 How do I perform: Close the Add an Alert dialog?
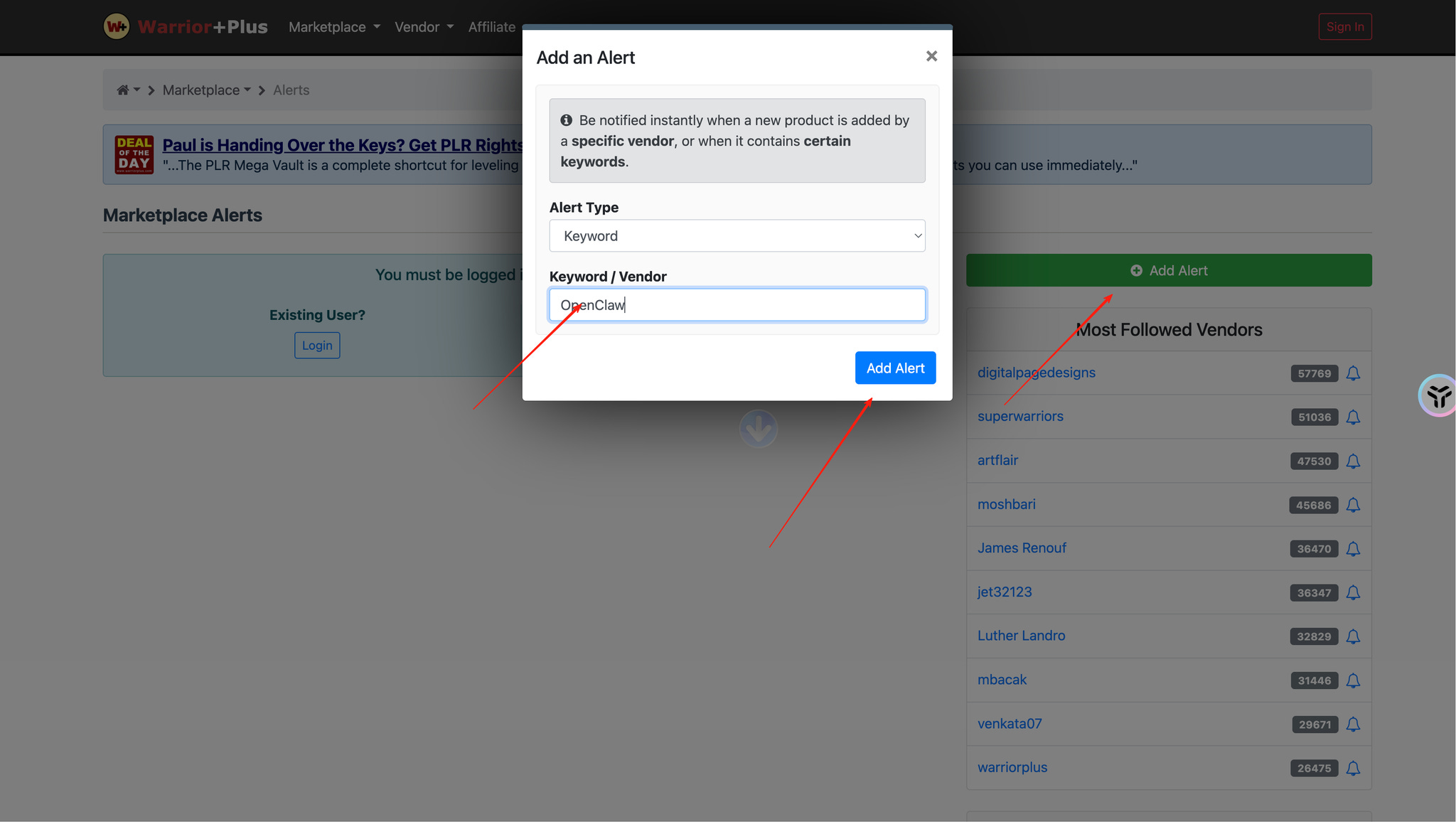[x=931, y=56]
